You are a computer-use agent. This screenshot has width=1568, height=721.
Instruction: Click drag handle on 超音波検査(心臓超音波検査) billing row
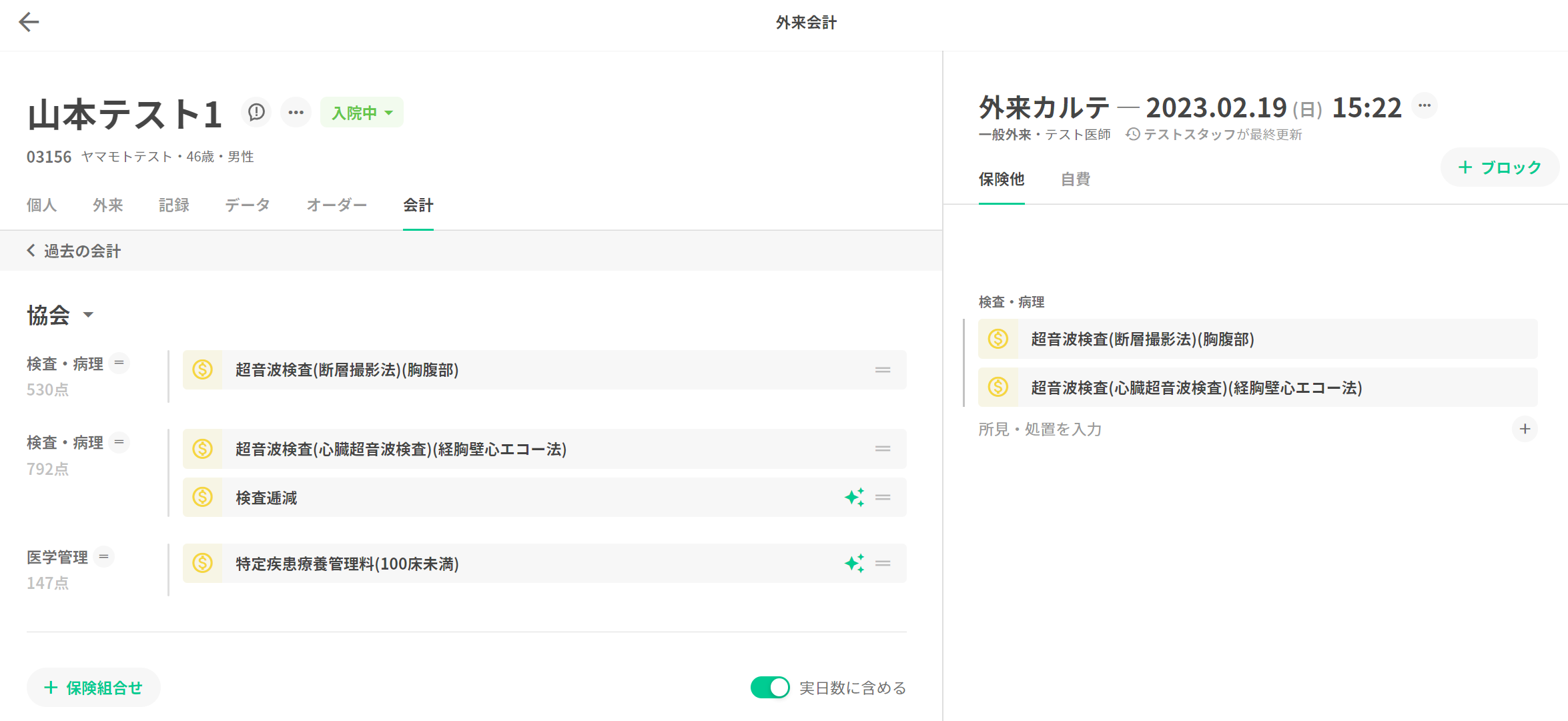pyautogui.click(x=883, y=449)
